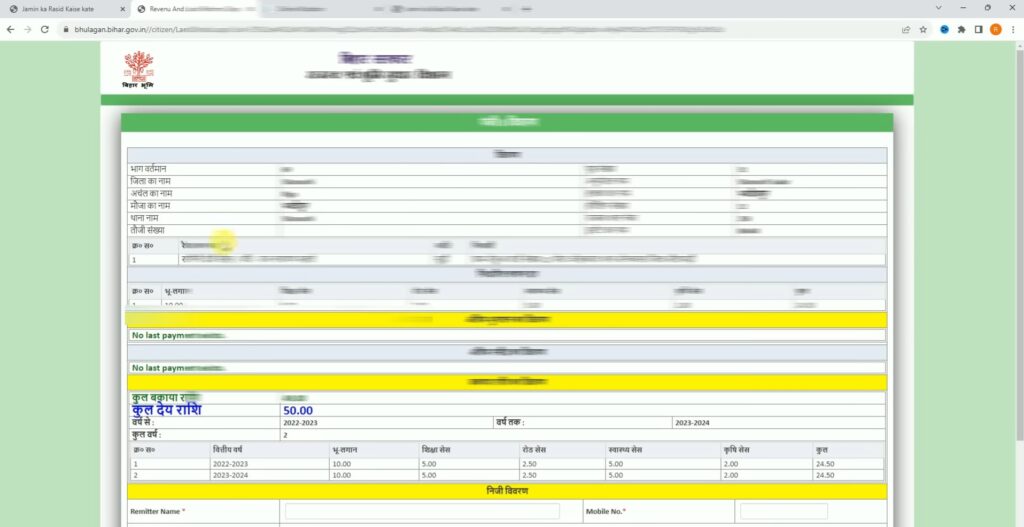Click the Remitter Name input field
The width and height of the screenshot is (1024, 527).
(x=420, y=511)
